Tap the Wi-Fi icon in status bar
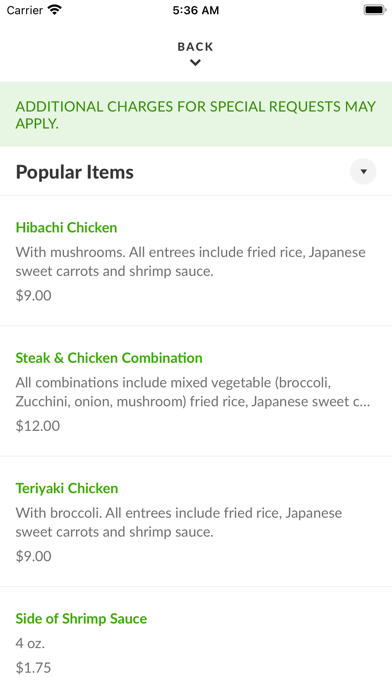 click(55, 10)
